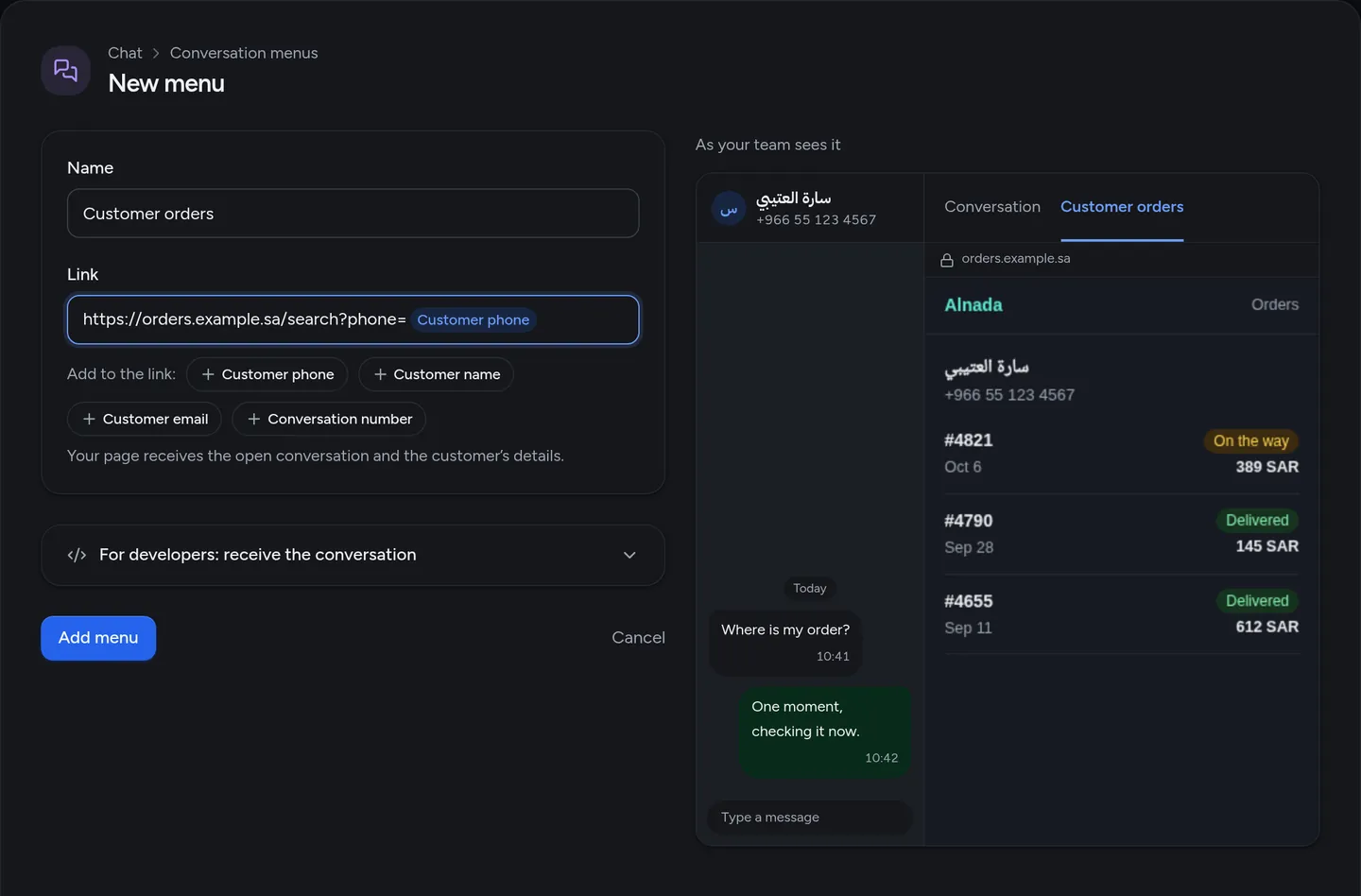Open Chat in the breadcrumb

(125, 53)
